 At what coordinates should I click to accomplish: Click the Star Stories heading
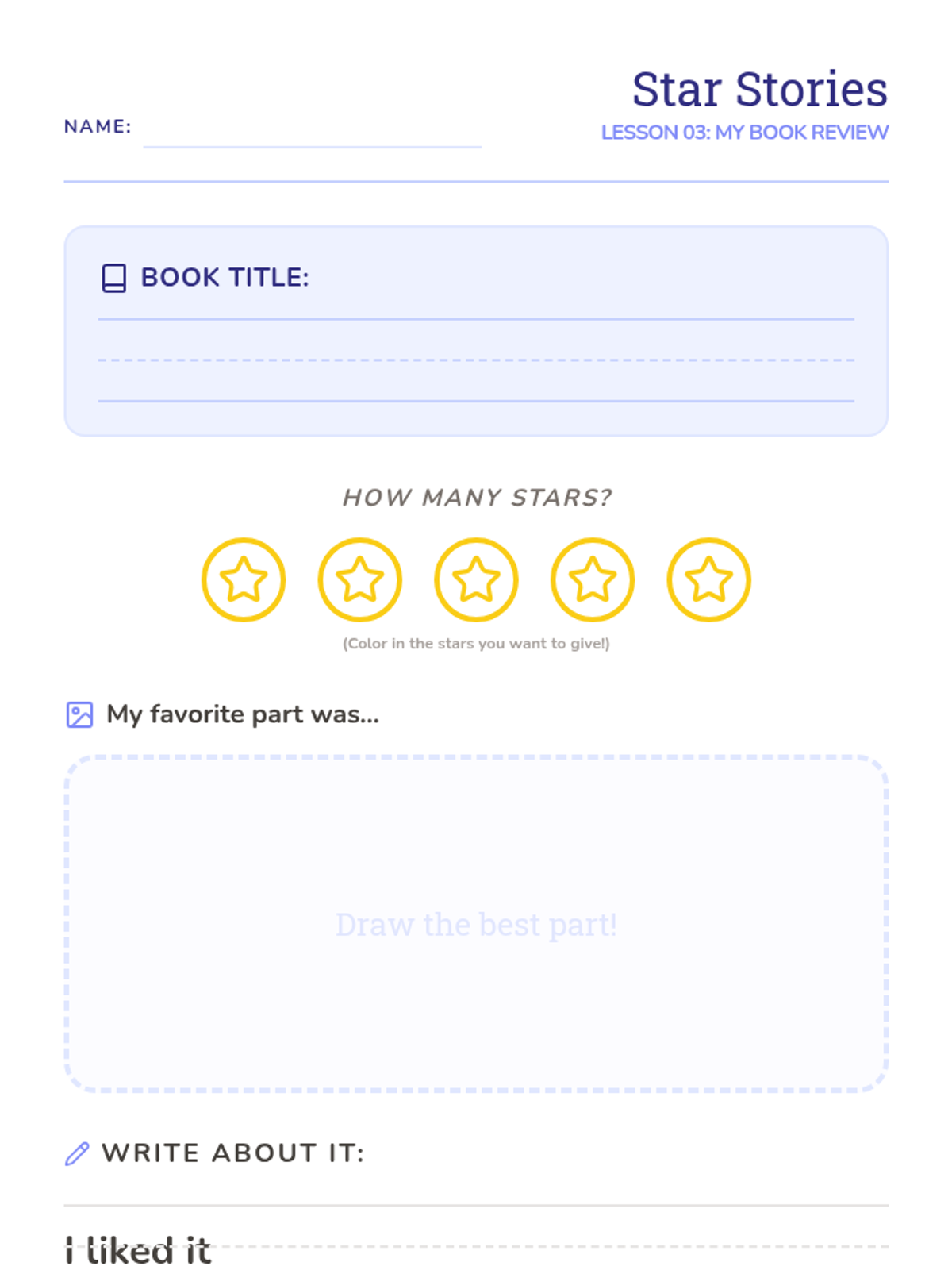[760, 88]
